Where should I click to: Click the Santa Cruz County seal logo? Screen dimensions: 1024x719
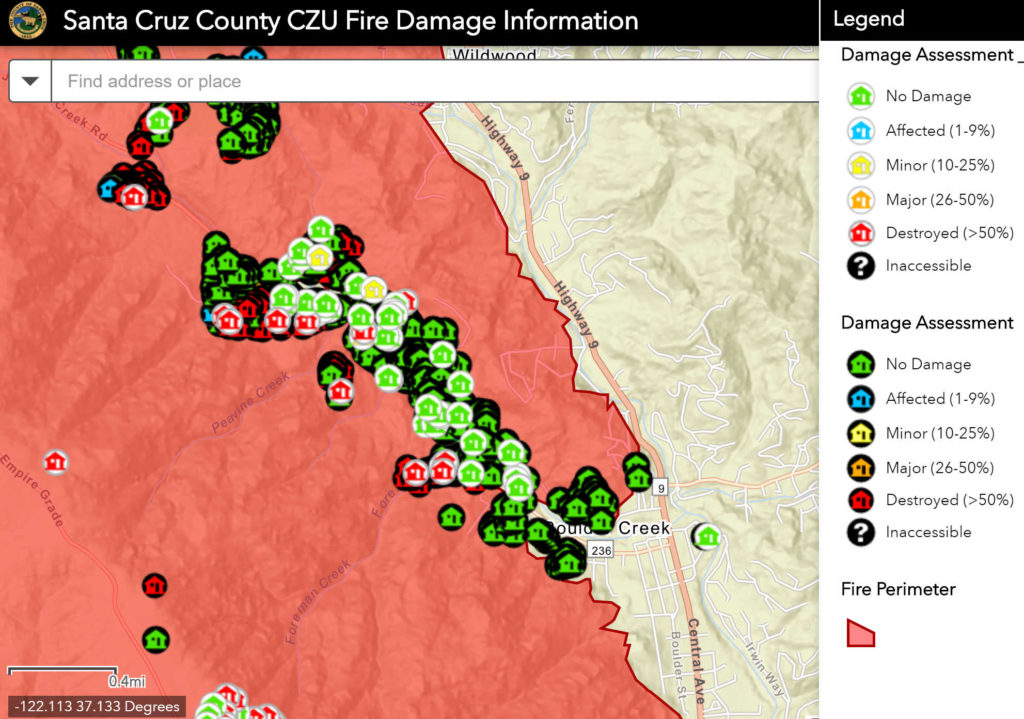click(27, 20)
